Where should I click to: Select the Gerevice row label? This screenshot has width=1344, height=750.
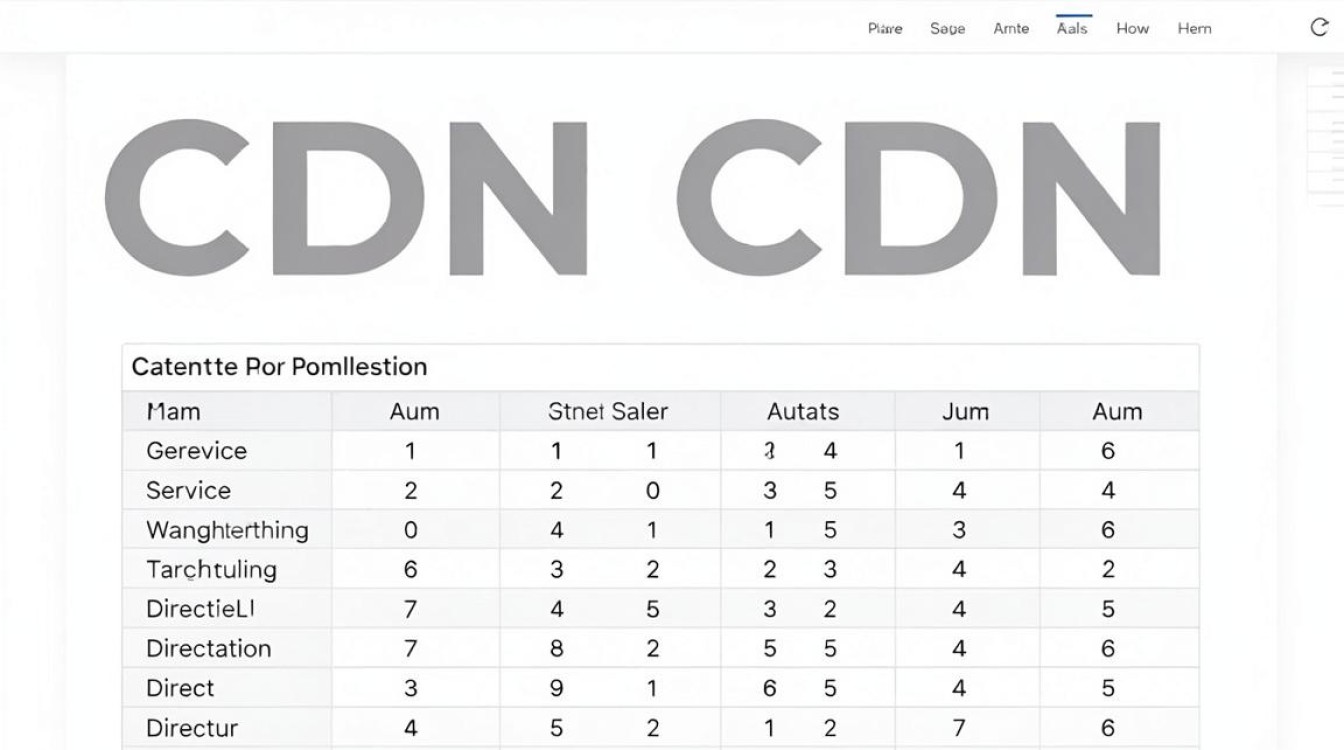click(196, 451)
